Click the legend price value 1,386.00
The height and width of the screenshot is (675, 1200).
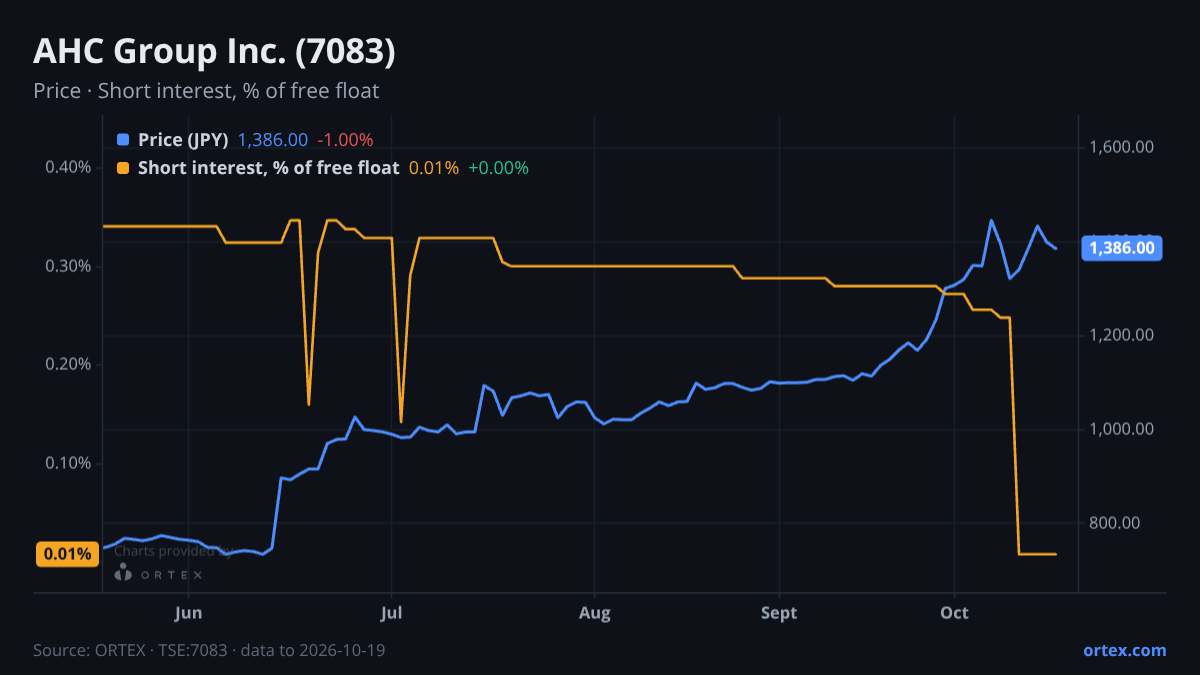(273, 140)
